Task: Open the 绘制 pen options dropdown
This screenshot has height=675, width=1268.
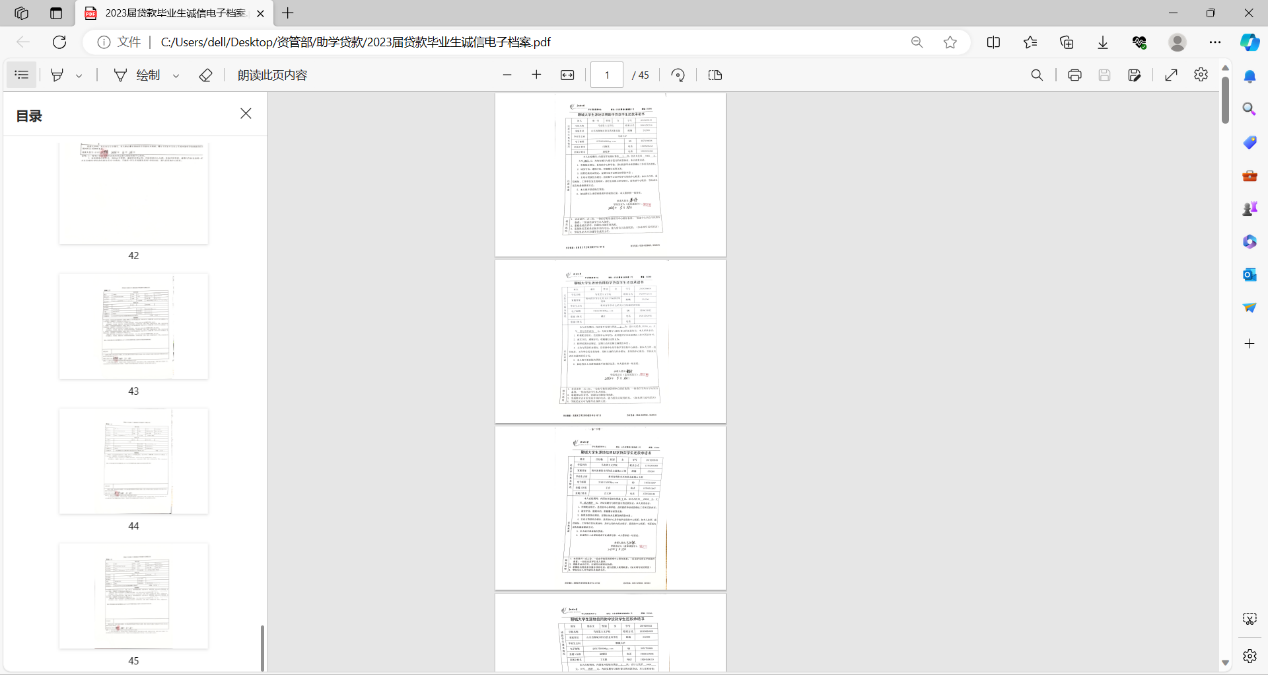Action: 176,75
